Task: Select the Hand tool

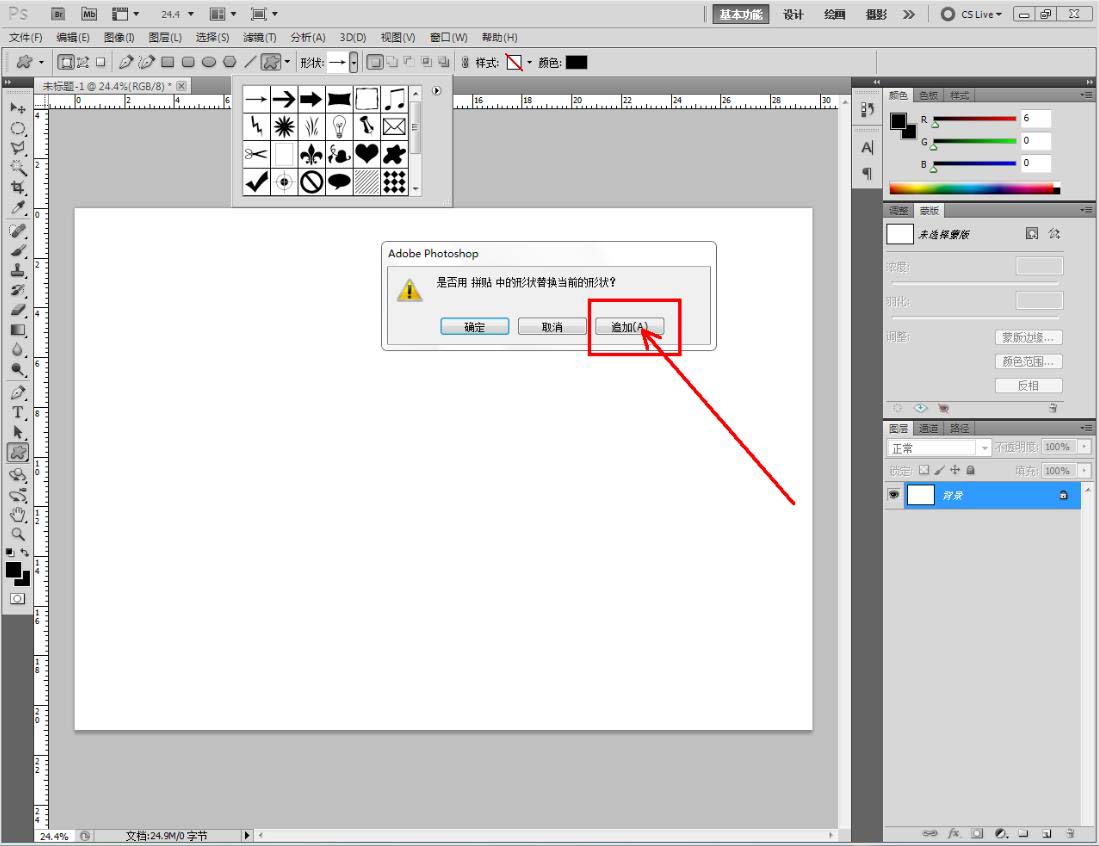Action: (x=18, y=515)
